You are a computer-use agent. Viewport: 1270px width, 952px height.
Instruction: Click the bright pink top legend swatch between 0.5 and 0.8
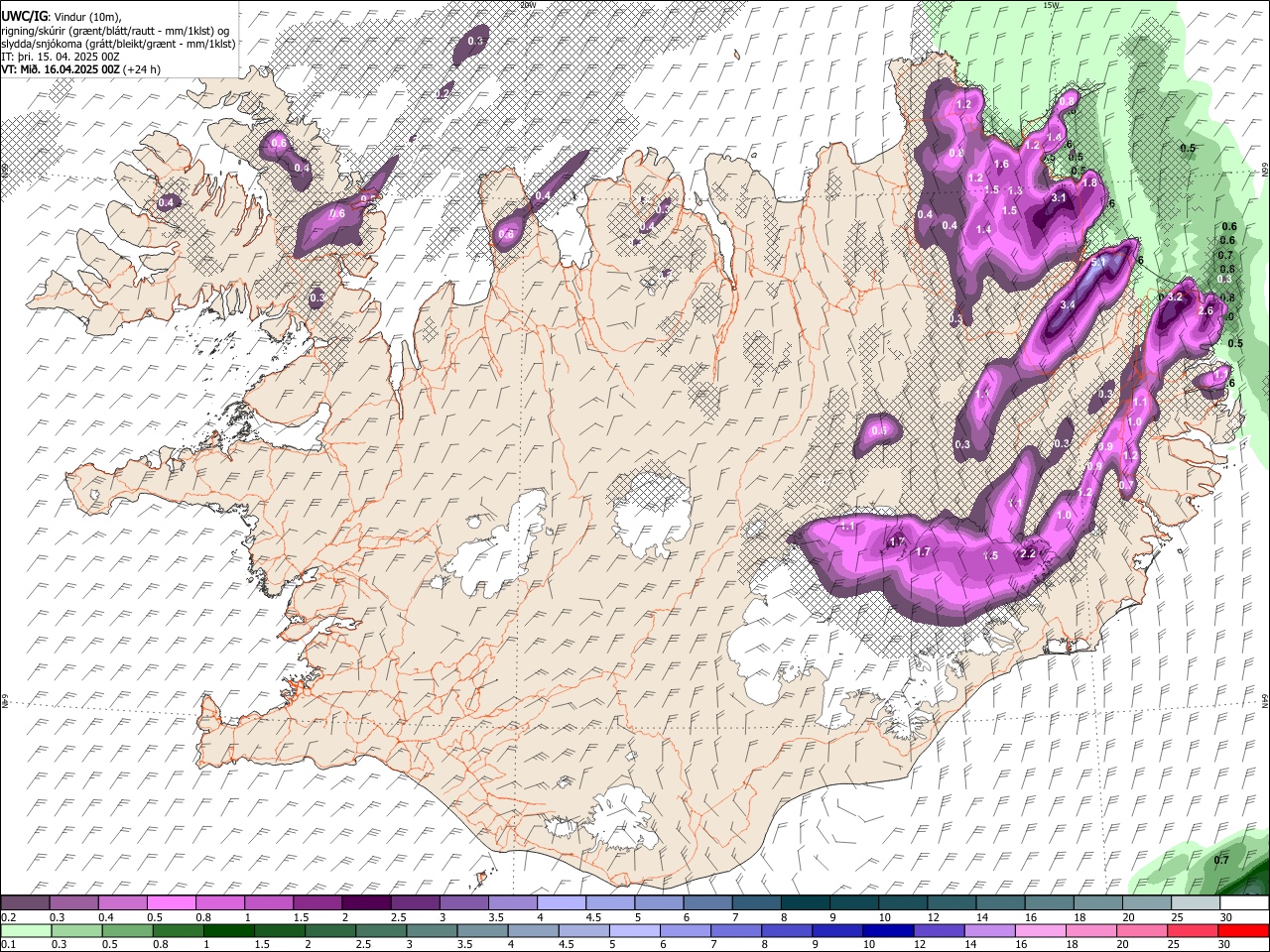pos(172,903)
